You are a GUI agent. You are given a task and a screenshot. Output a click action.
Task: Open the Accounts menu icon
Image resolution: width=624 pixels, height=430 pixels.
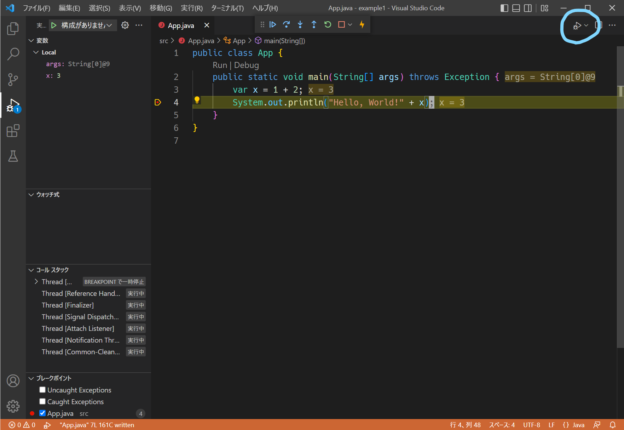click(13, 381)
